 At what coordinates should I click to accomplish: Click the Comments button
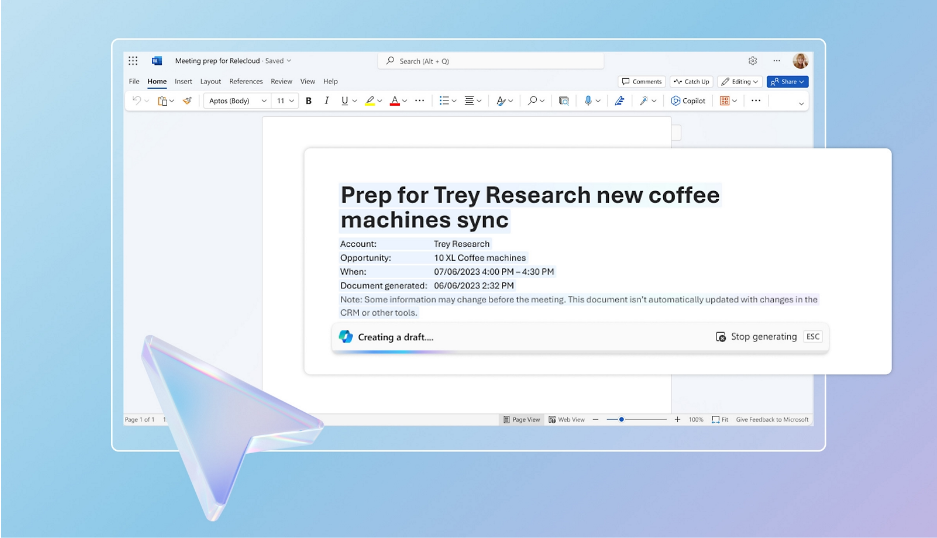pos(642,81)
